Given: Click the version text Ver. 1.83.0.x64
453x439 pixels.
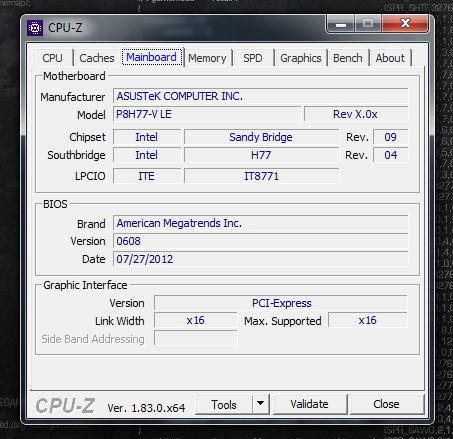Looking at the screenshot, I should click(146, 408).
